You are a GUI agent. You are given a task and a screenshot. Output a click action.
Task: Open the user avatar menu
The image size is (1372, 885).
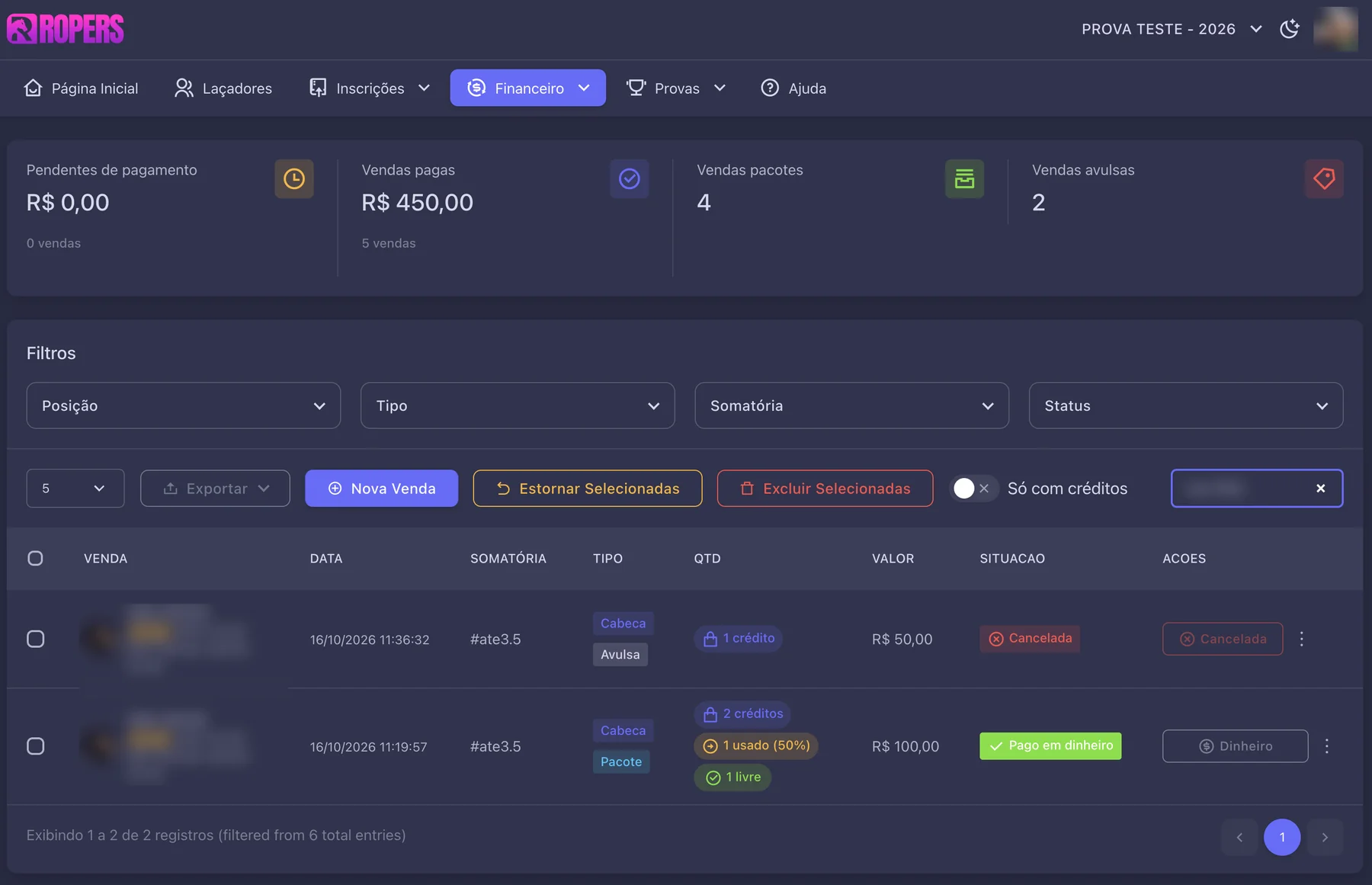(1335, 29)
